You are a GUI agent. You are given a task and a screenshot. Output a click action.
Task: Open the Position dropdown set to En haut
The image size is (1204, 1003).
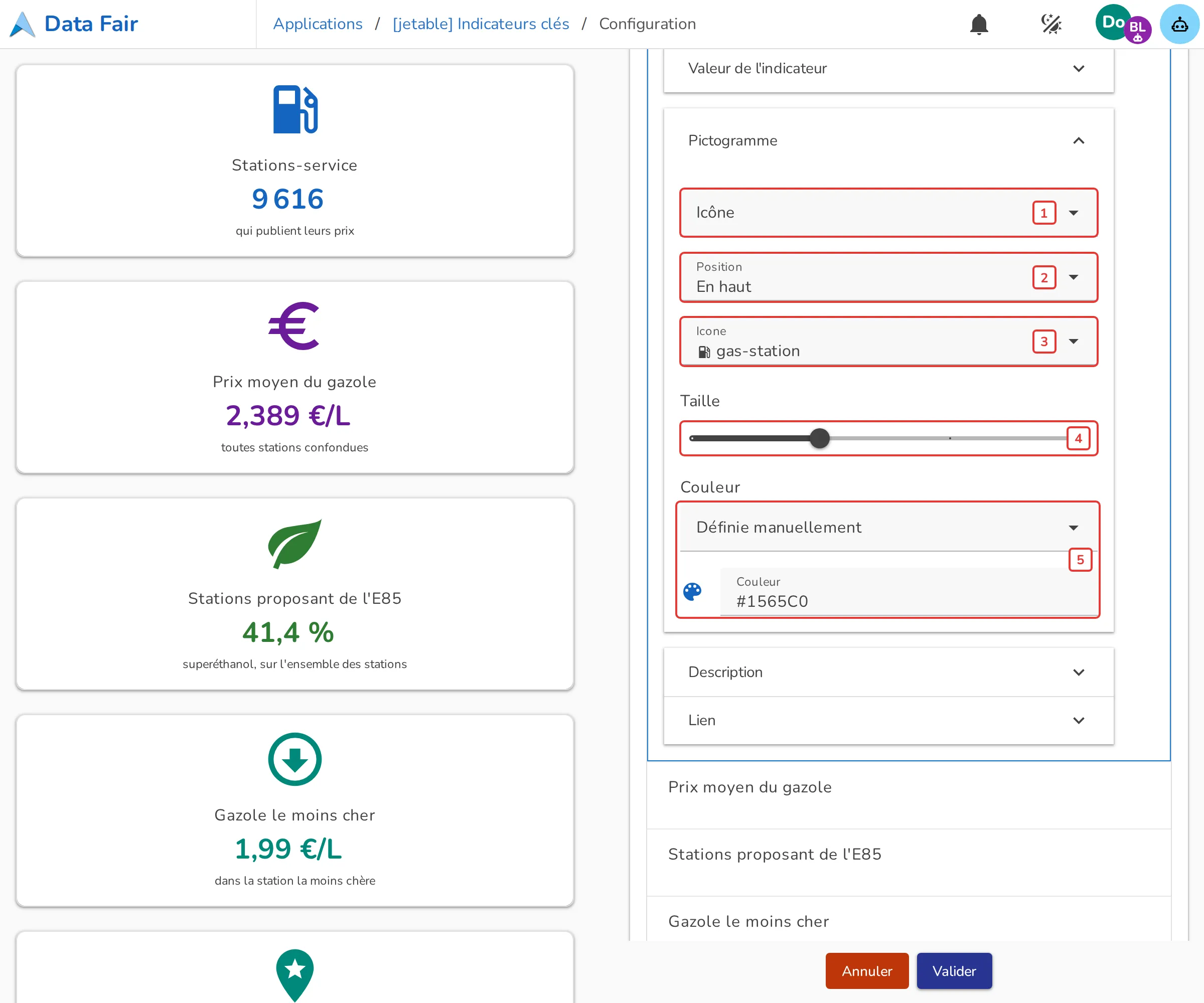888,277
